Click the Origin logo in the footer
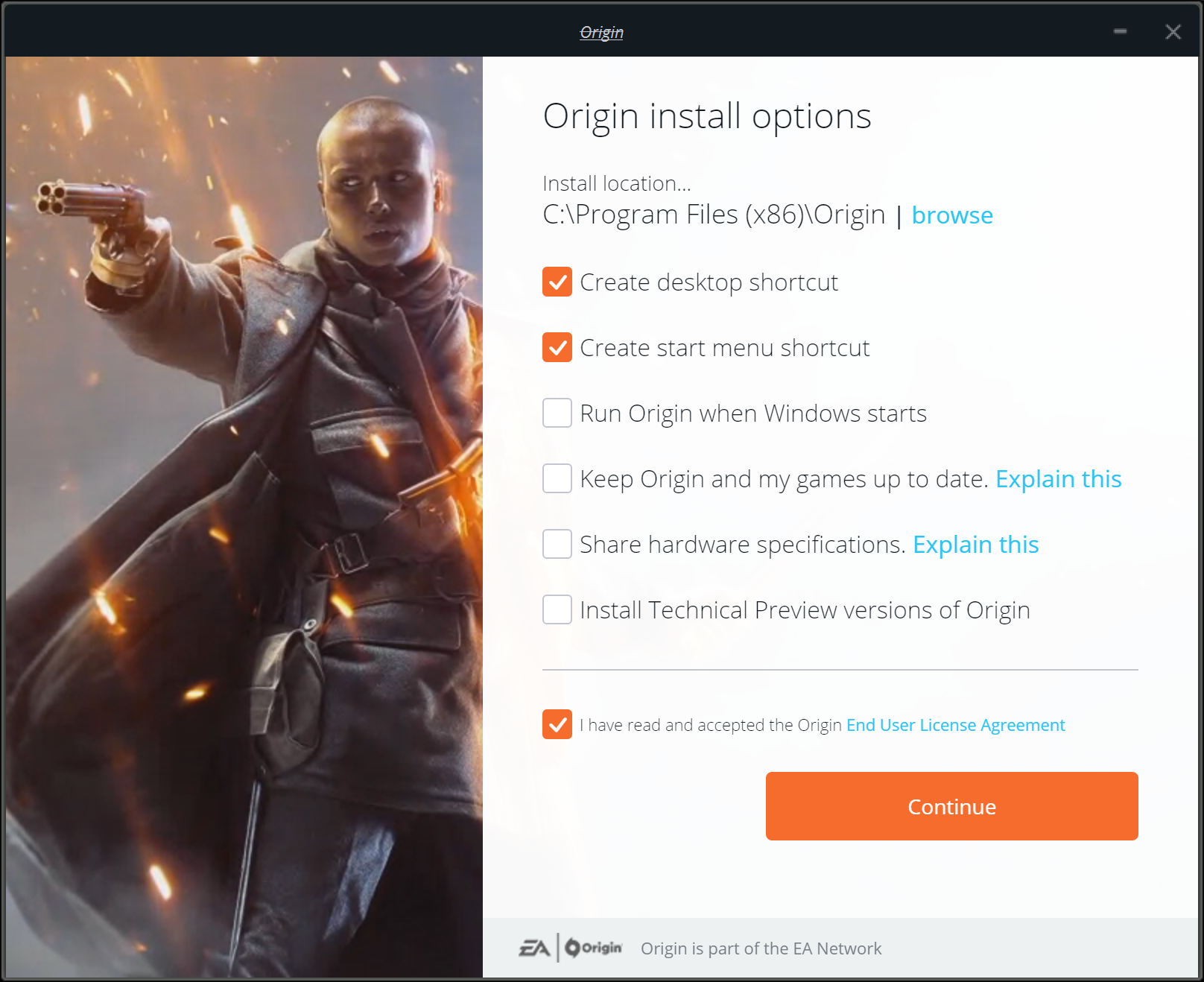 click(593, 948)
